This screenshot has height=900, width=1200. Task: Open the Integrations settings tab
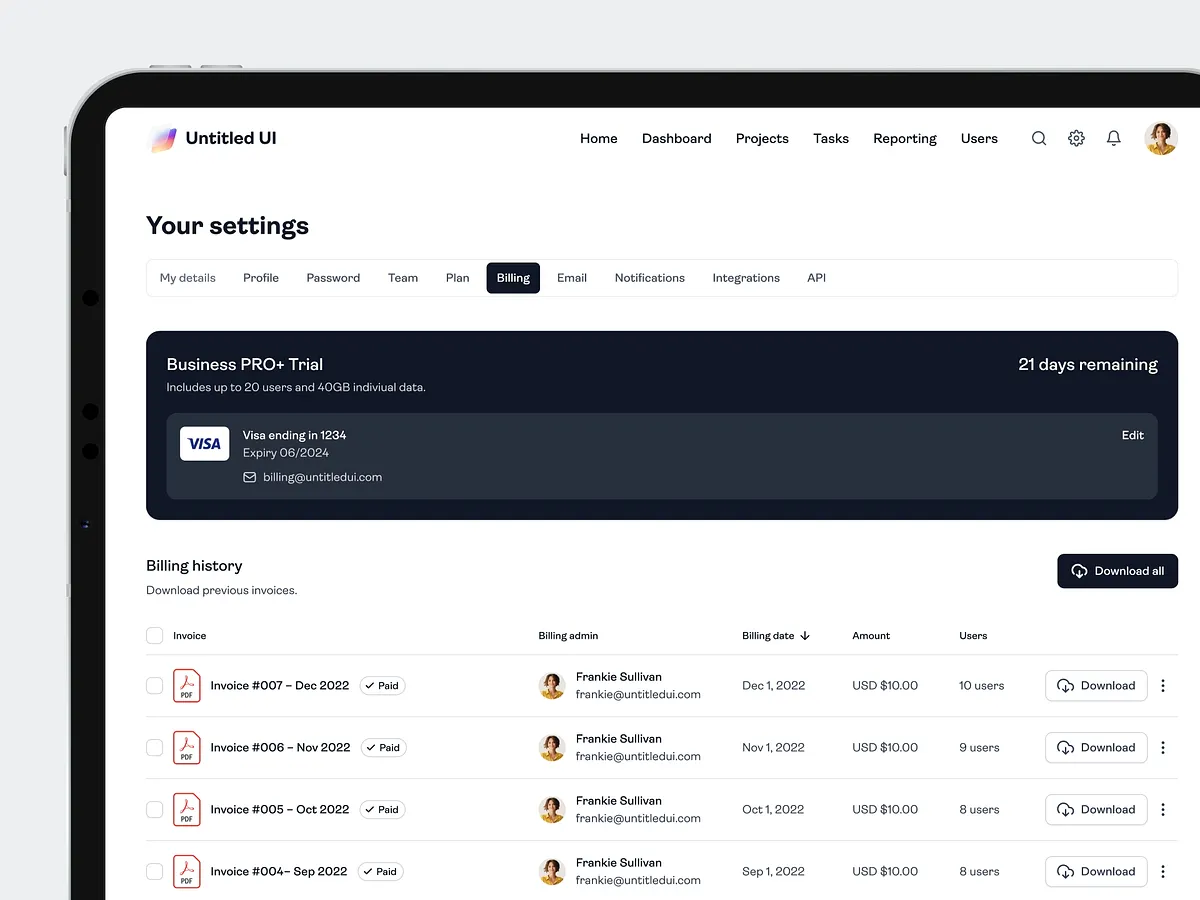pyautogui.click(x=746, y=277)
